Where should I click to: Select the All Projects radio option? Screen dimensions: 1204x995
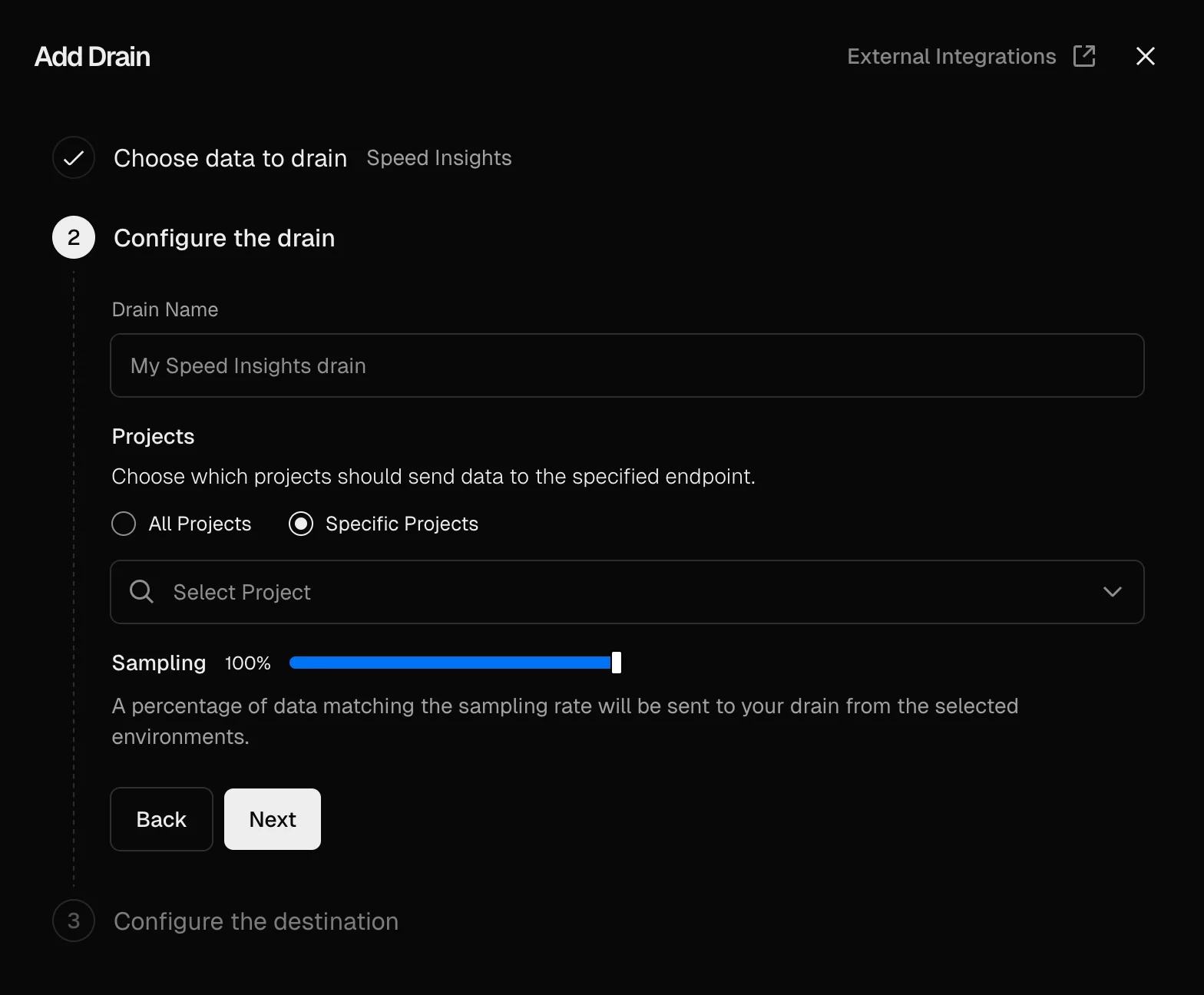[x=124, y=524]
